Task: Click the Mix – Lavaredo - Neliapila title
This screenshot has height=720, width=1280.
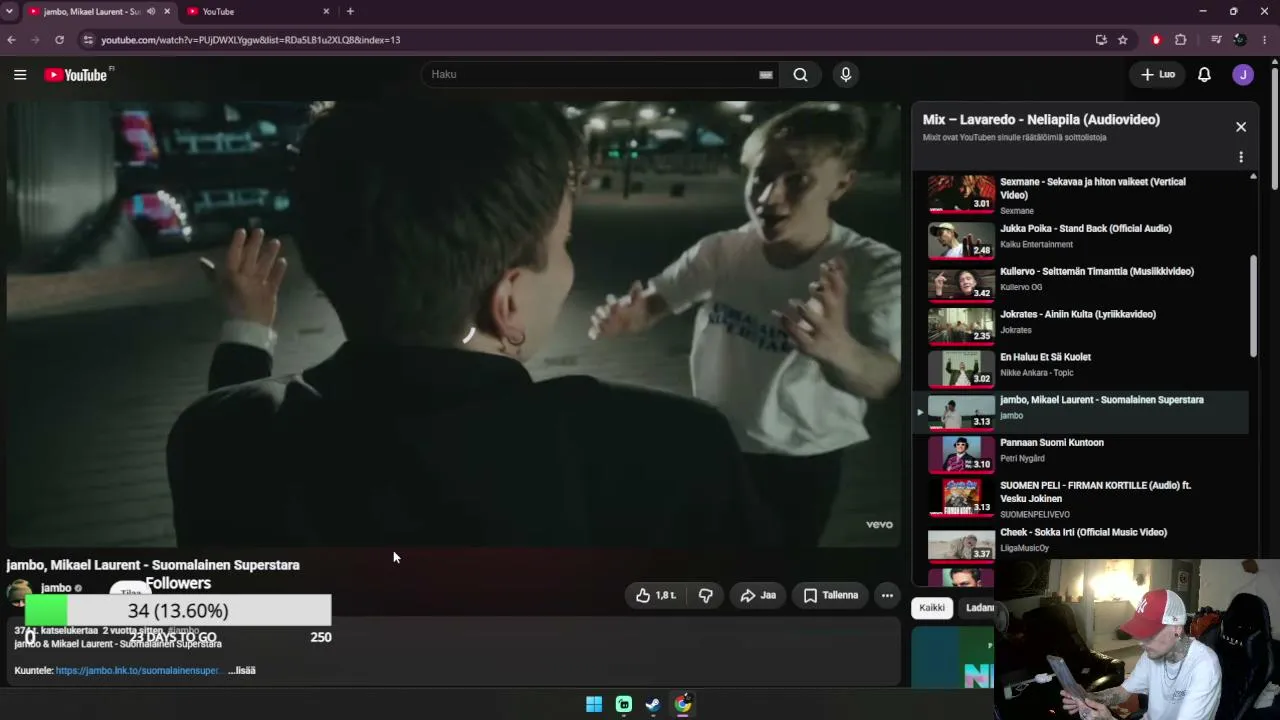Action: click(1041, 119)
